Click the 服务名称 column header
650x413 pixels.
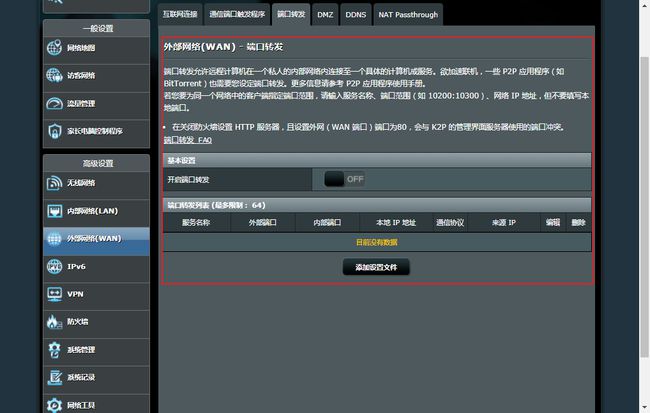pyautogui.click(x=196, y=223)
